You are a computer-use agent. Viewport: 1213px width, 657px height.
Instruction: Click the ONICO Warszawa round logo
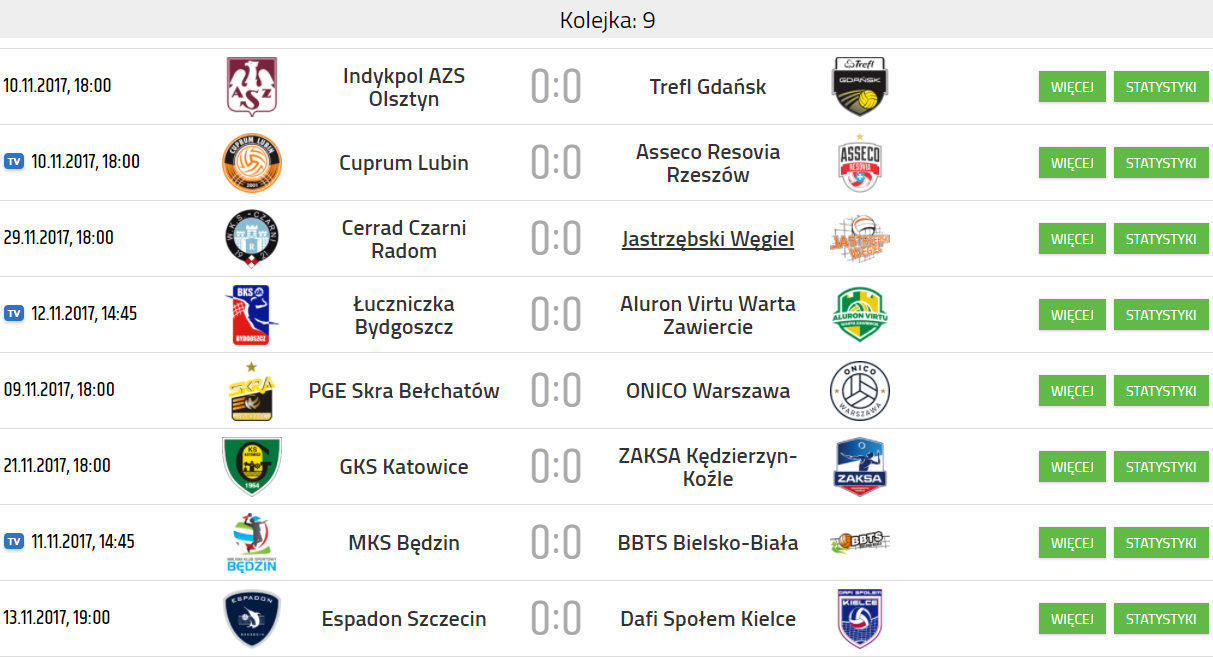coord(860,391)
